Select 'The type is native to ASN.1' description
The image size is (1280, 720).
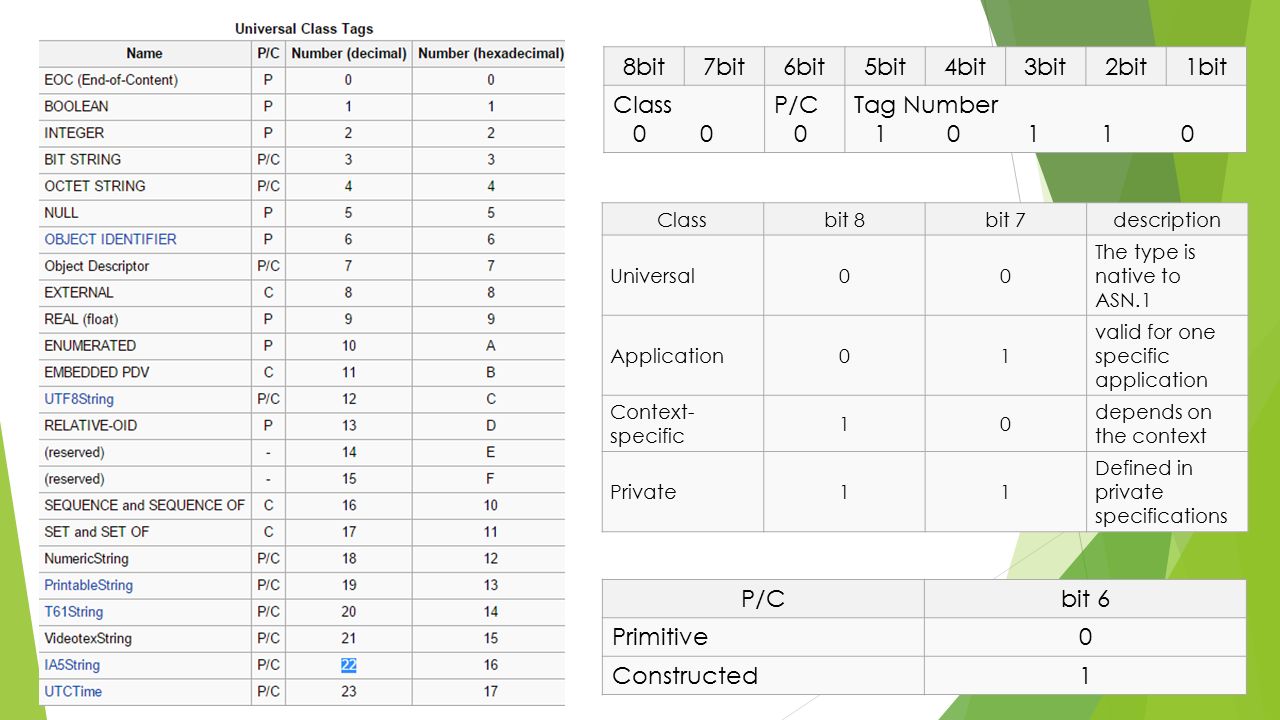[1167, 276]
